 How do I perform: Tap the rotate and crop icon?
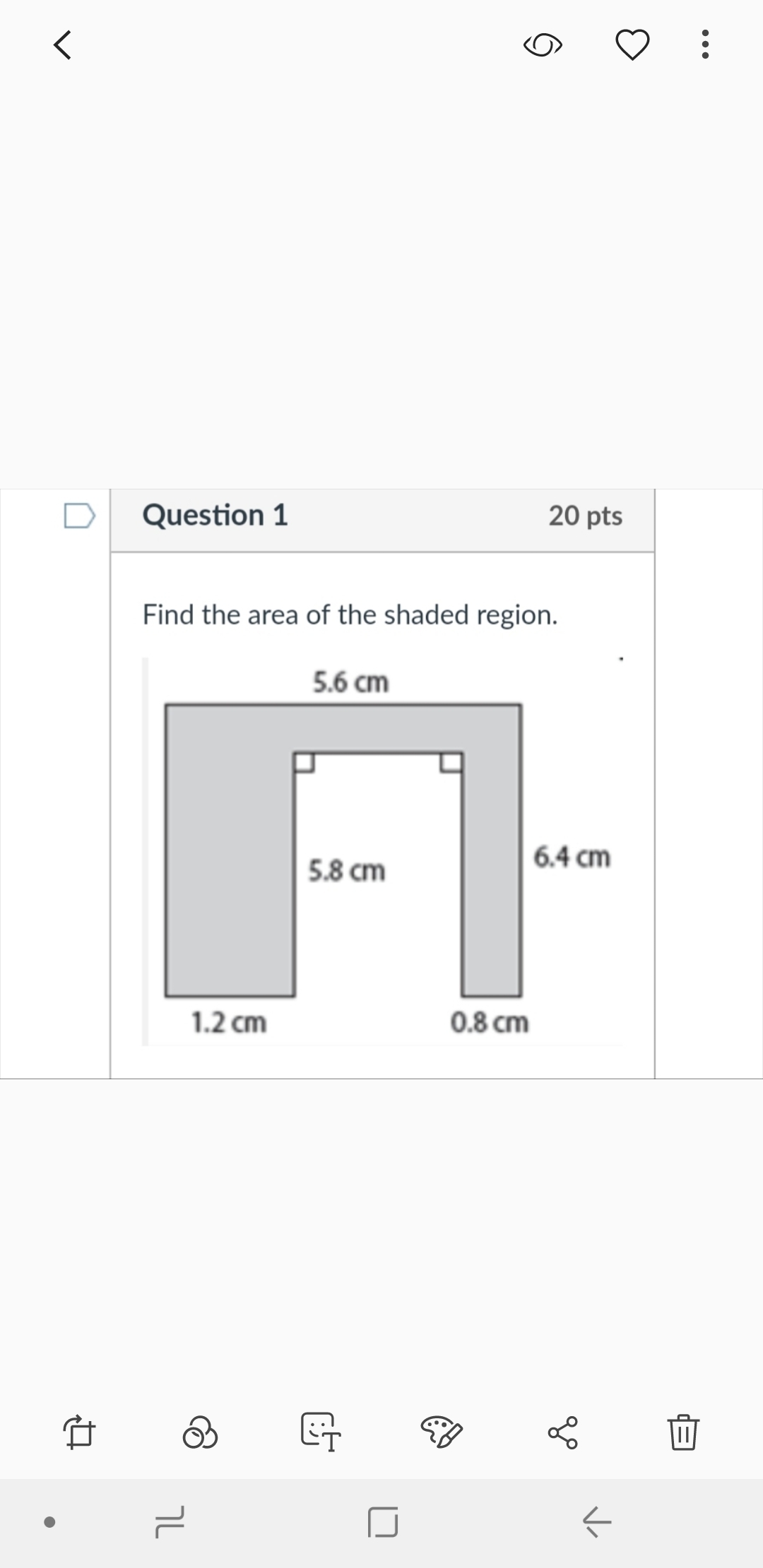pyautogui.click(x=79, y=1432)
